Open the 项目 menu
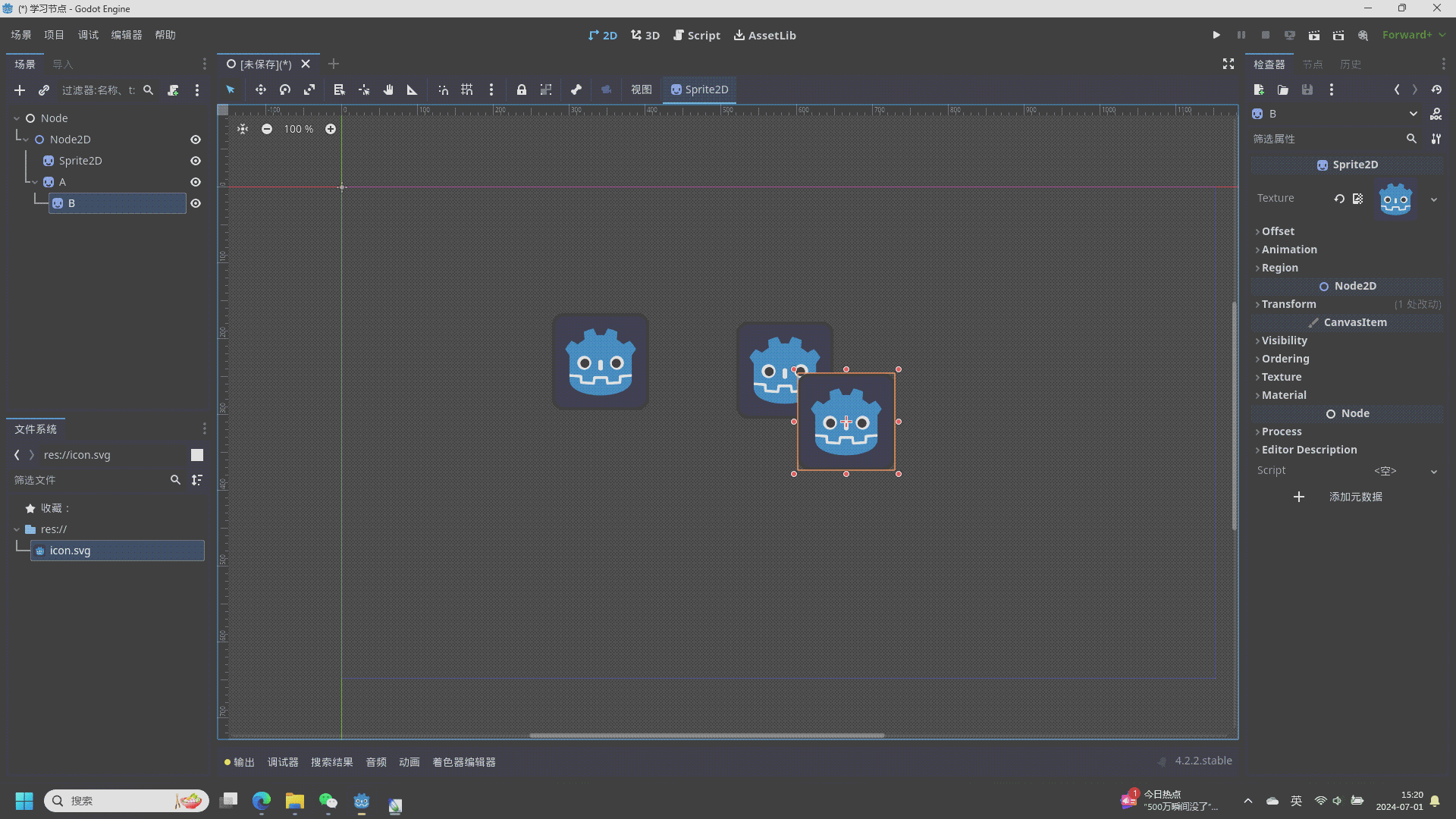1456x819 pixels. click(54, 35)
